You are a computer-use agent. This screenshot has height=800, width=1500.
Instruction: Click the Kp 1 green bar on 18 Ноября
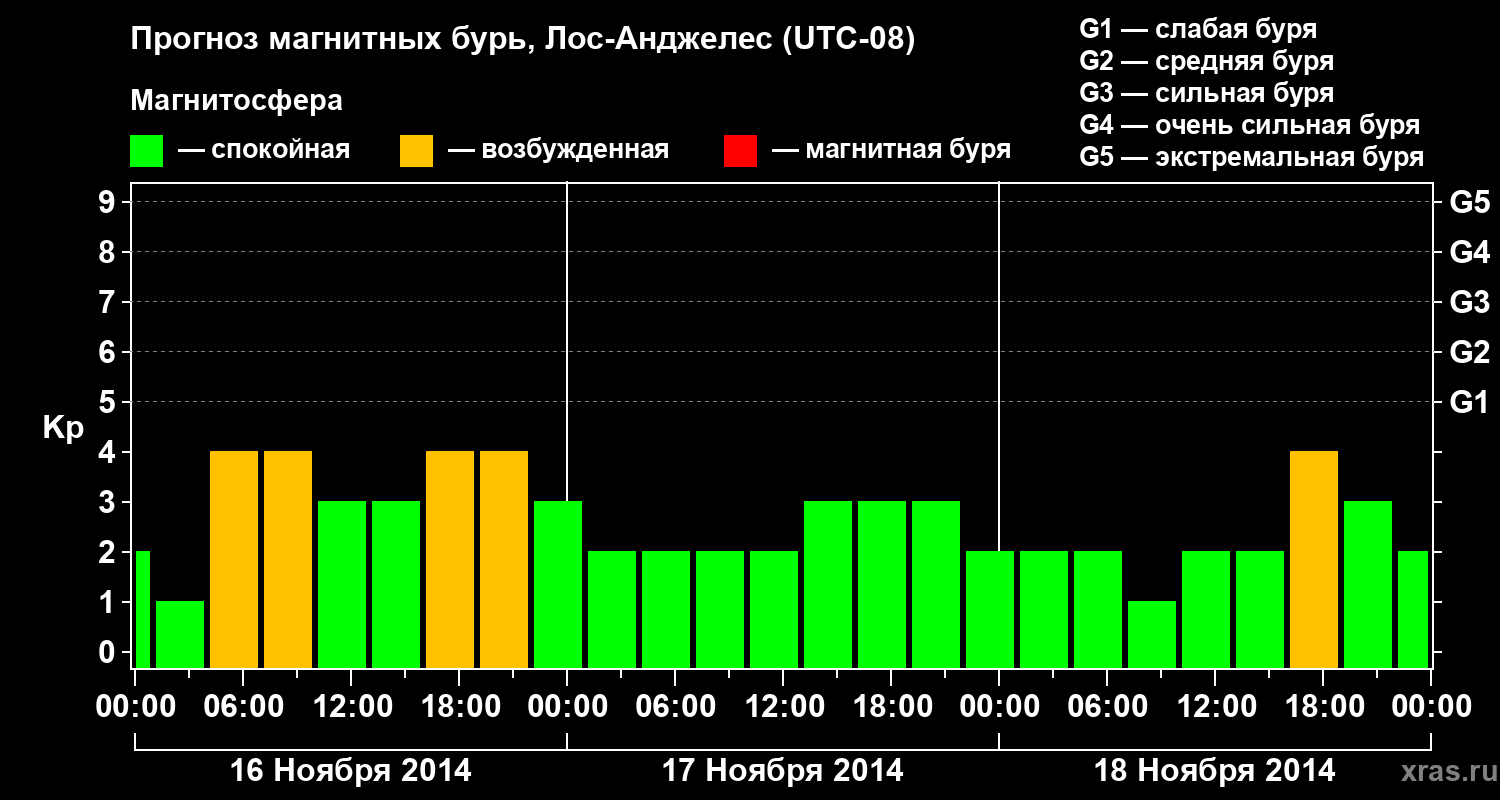coord(1152,634)
